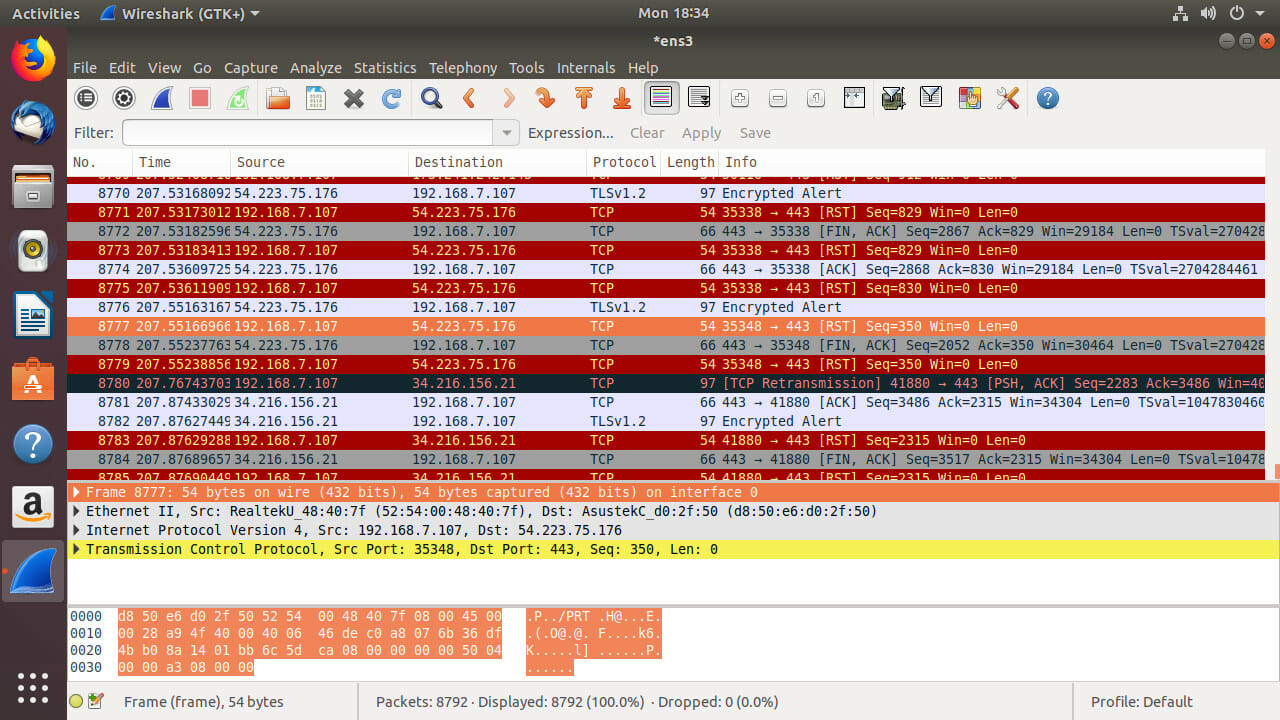
Task: Stop the running capture
Action: point(200,98)
